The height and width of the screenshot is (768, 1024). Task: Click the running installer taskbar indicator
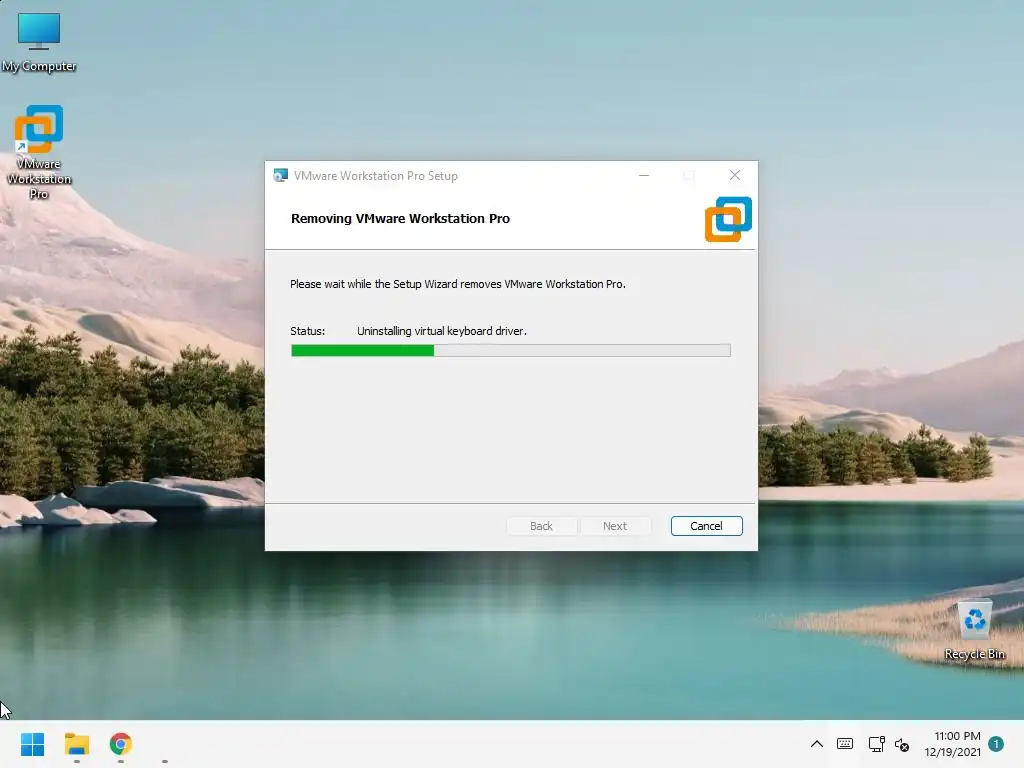point(165,761)
